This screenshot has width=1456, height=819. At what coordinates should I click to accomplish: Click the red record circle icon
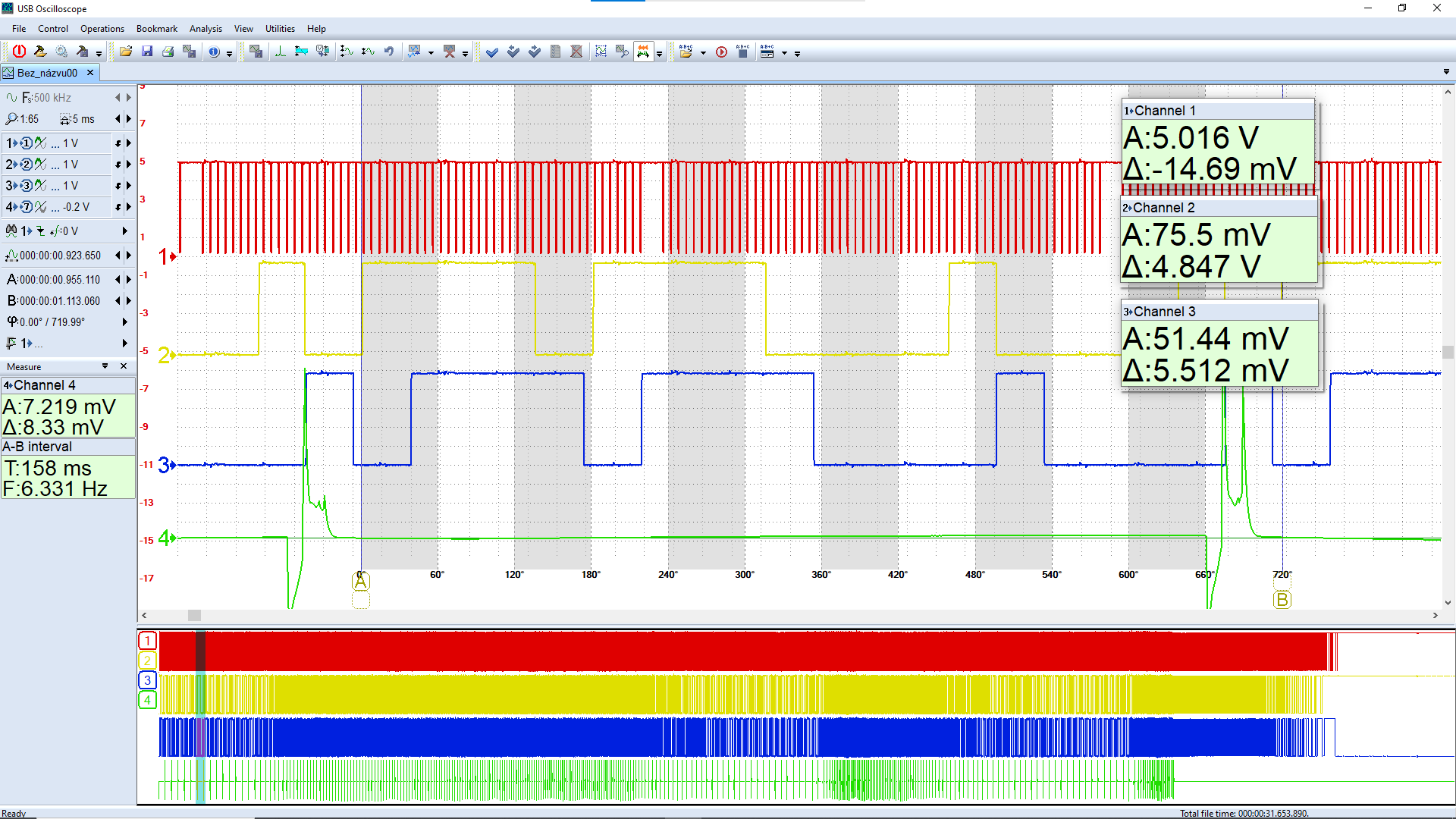coord(721,52)
